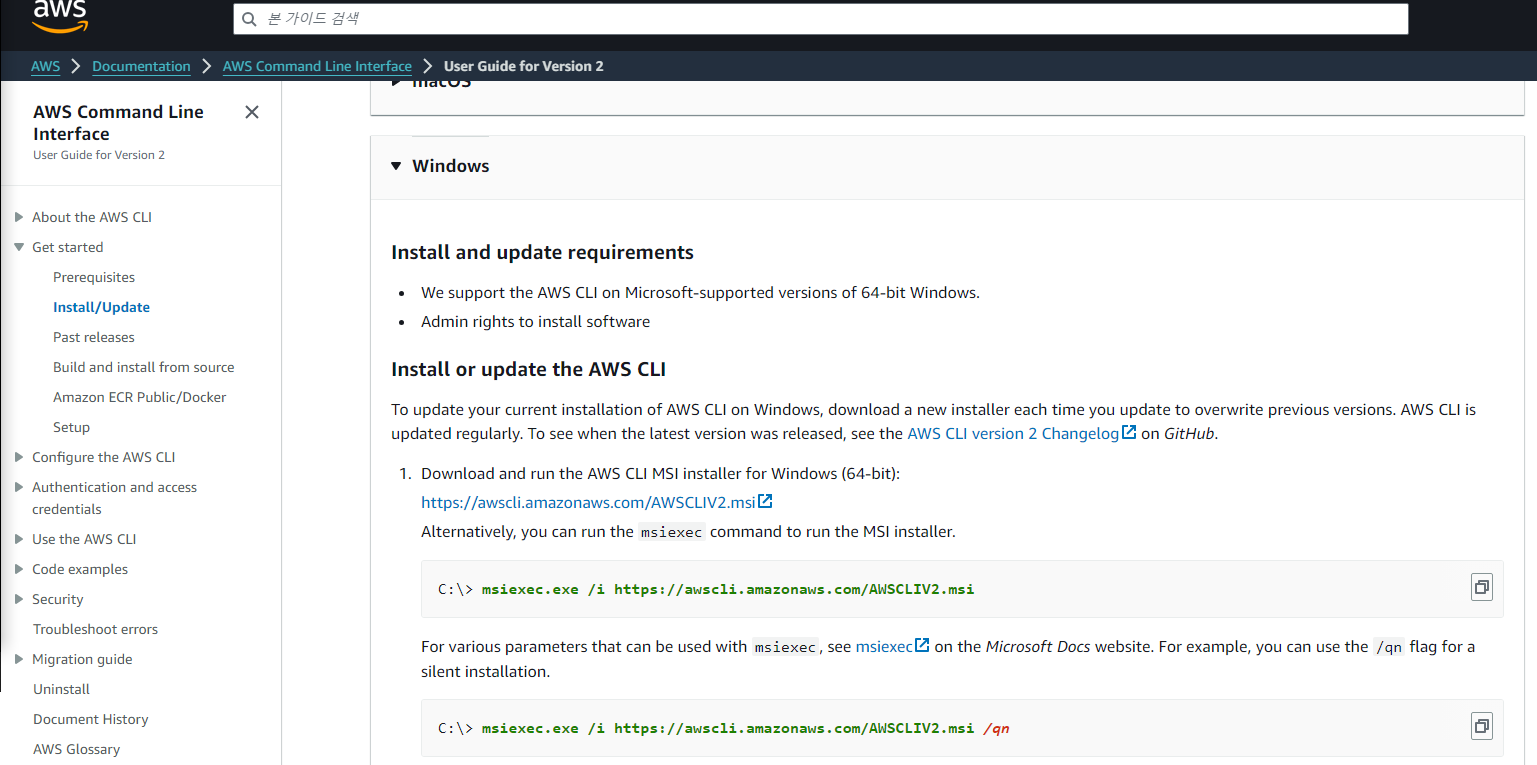The height and width of the screenshot is (765, 1537).
Task: Expand the Security node
Action: pyautogui.click(x=18, y=599)
